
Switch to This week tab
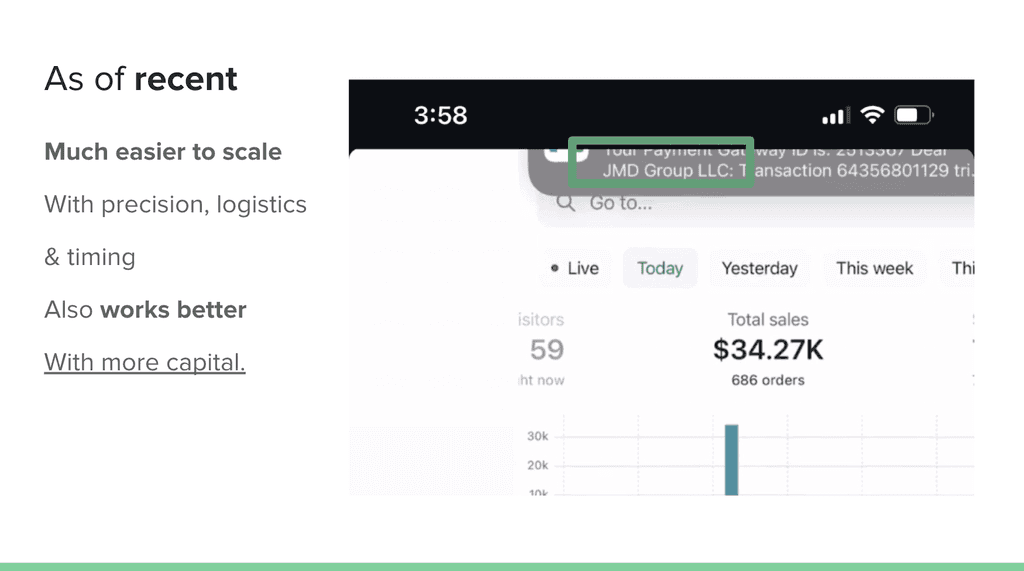tap(874, 268)
